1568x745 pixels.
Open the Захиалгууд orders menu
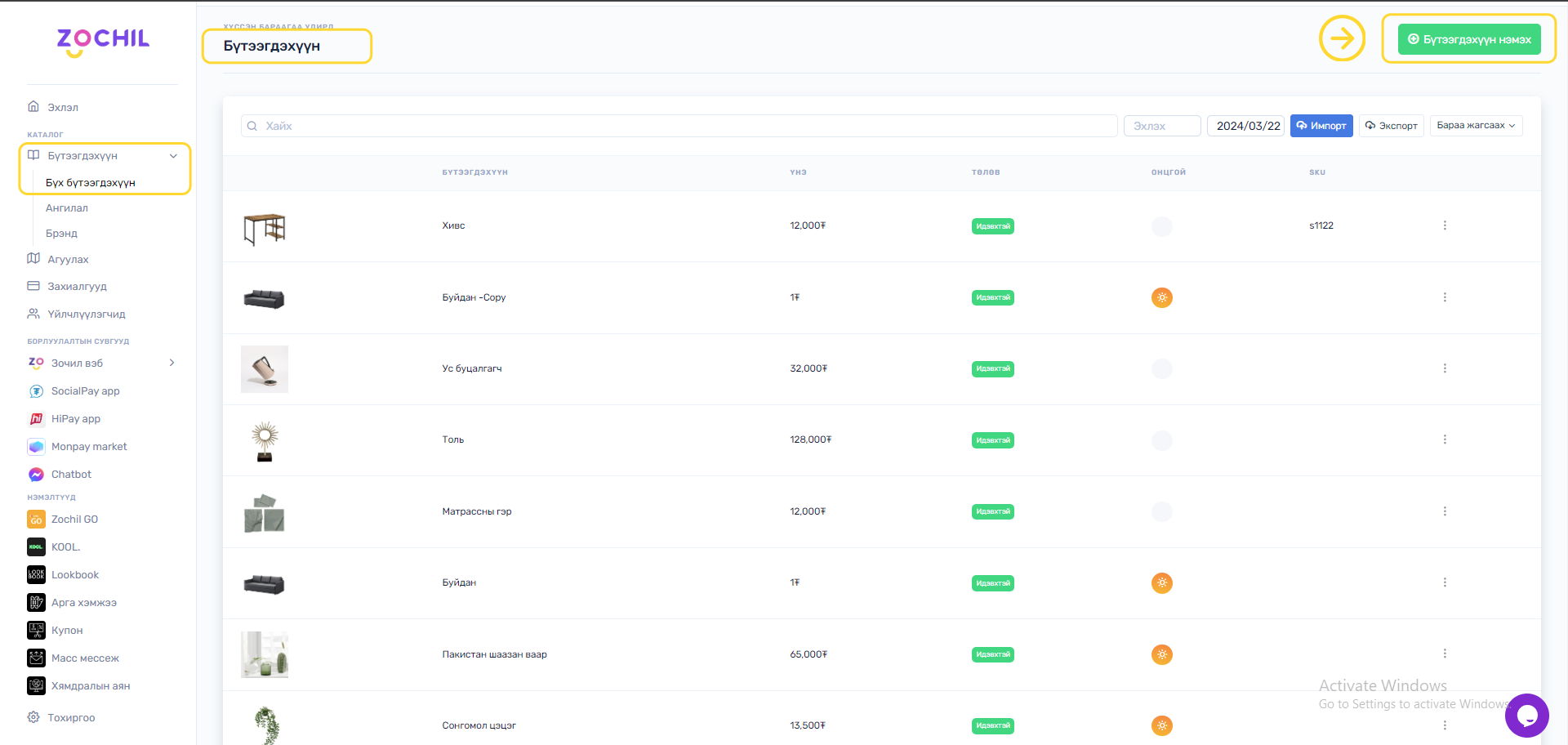click(x=77, y=287)
